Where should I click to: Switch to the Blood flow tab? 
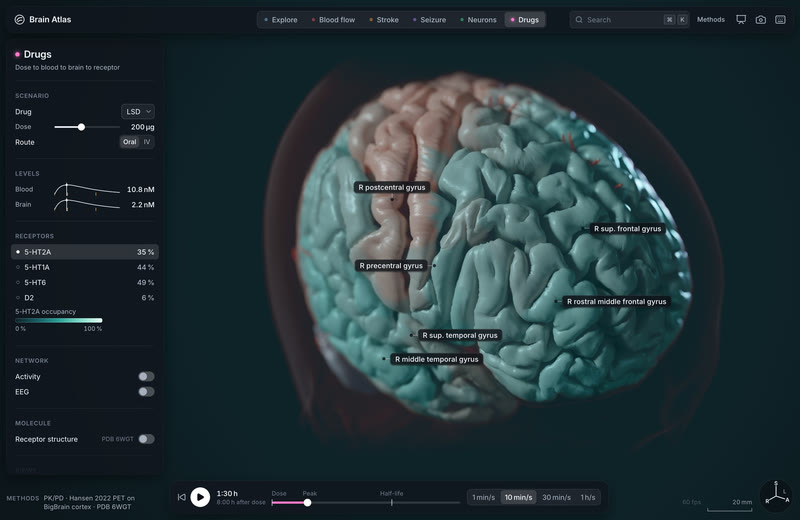tap(333, 19)
